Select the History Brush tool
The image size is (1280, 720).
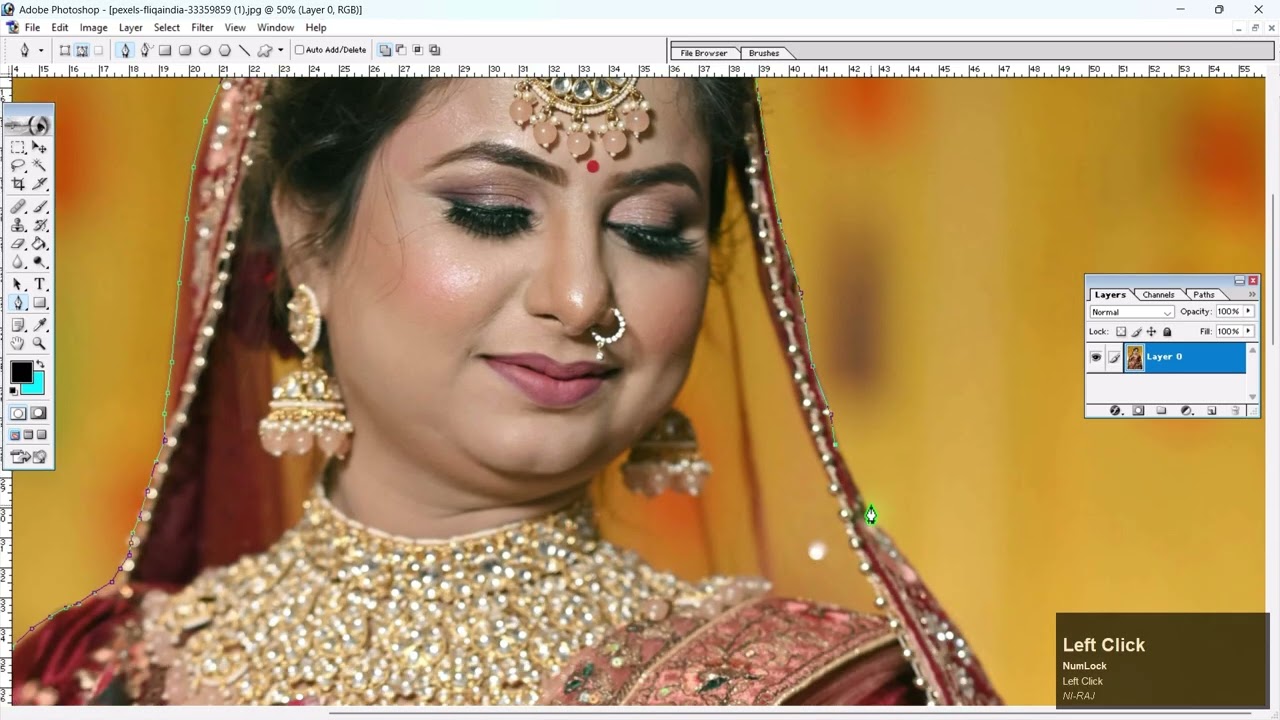tap(40, 225)
